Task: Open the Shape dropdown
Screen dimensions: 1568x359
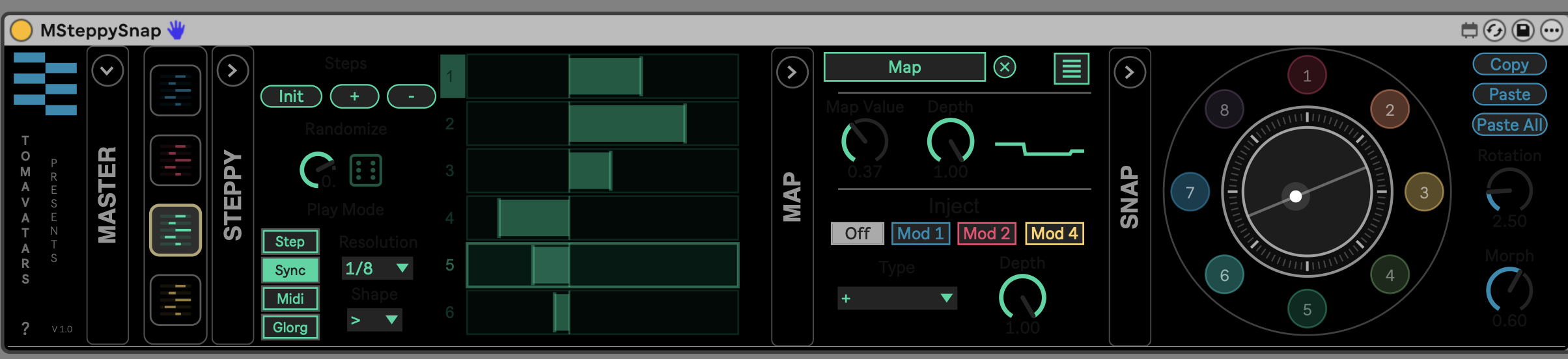Action: [374, 320]
